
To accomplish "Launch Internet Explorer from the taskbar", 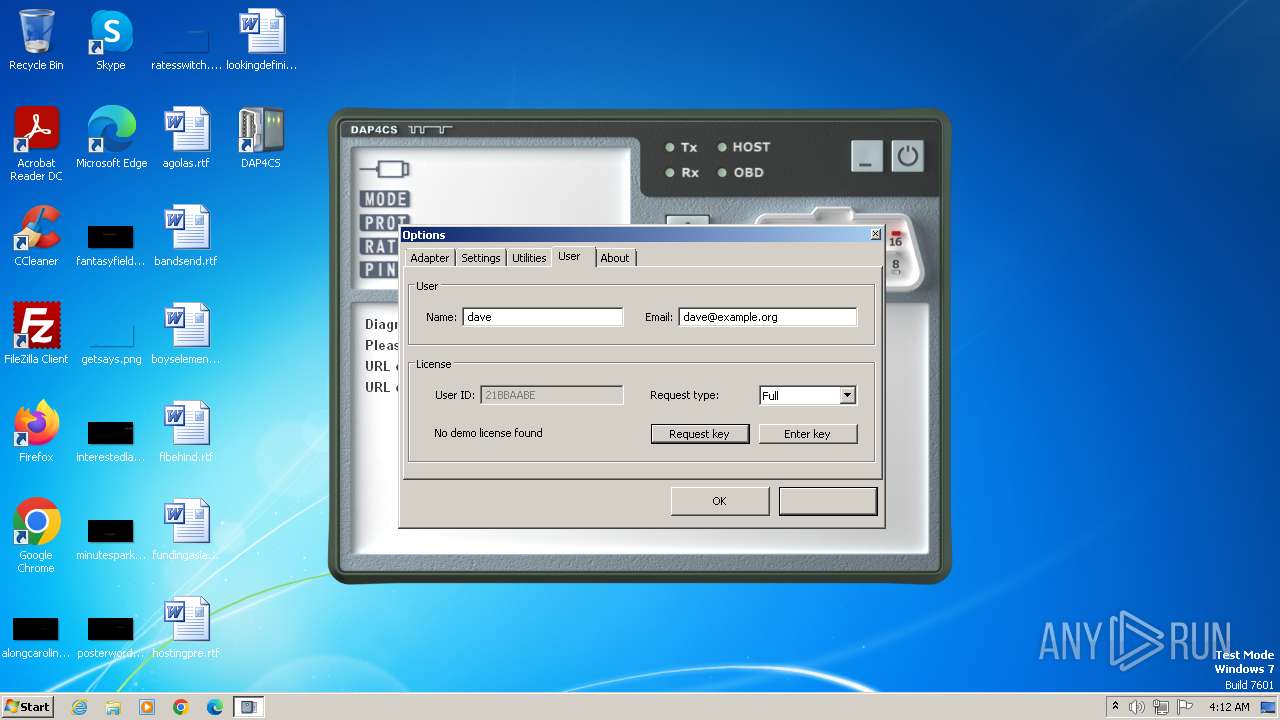I will click(x=79, y=707).
